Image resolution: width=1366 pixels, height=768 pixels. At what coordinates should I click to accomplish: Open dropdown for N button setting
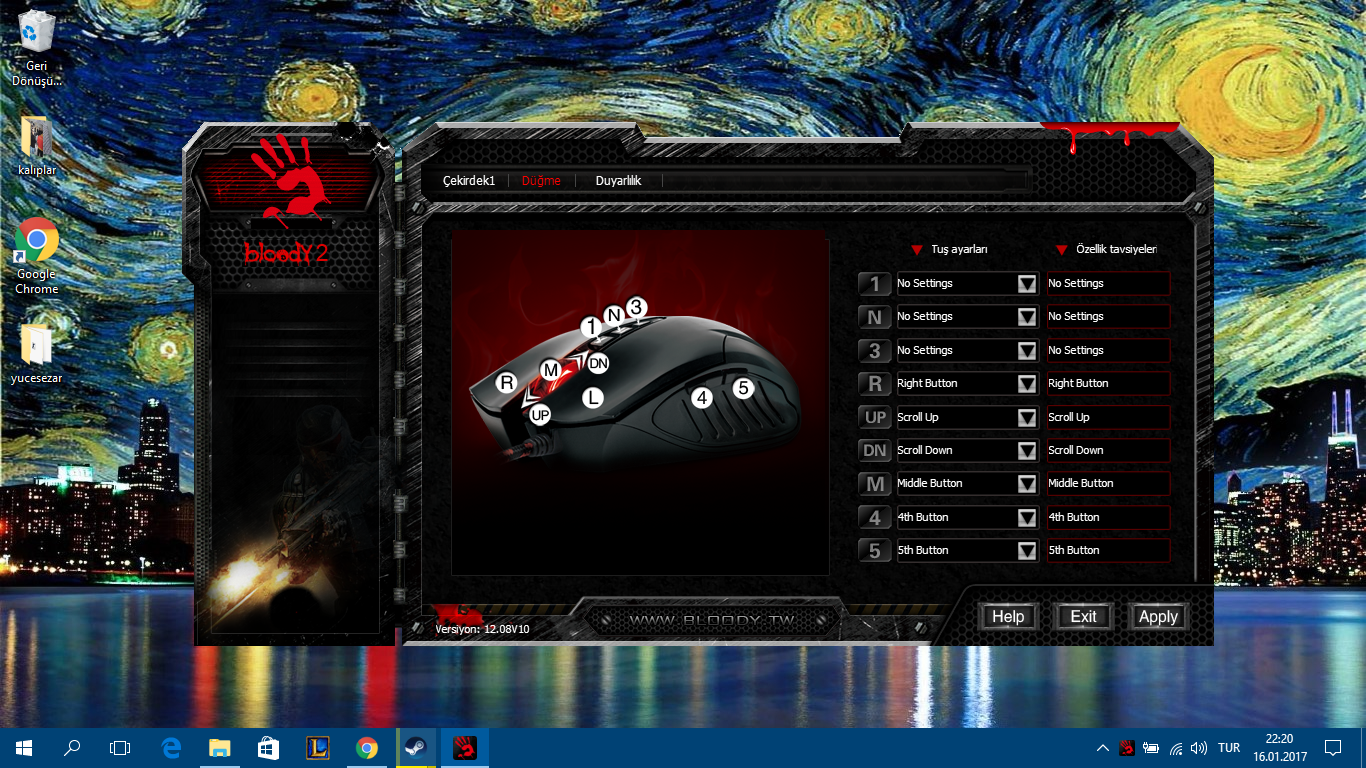point(1026,317)
